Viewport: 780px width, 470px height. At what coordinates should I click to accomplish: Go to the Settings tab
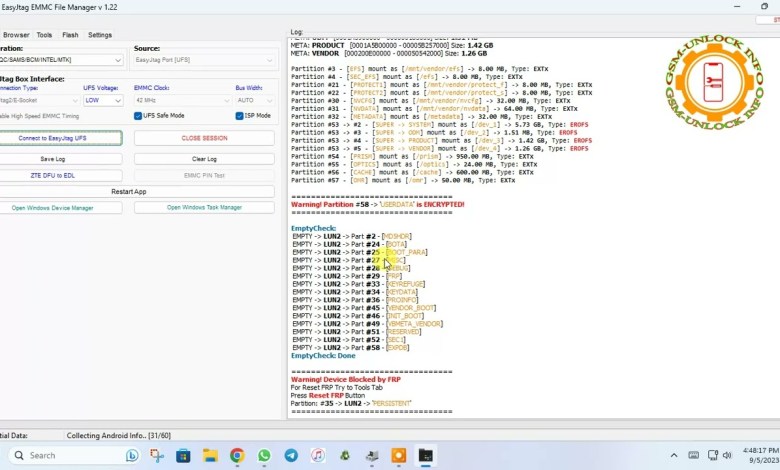coord(100,34)
